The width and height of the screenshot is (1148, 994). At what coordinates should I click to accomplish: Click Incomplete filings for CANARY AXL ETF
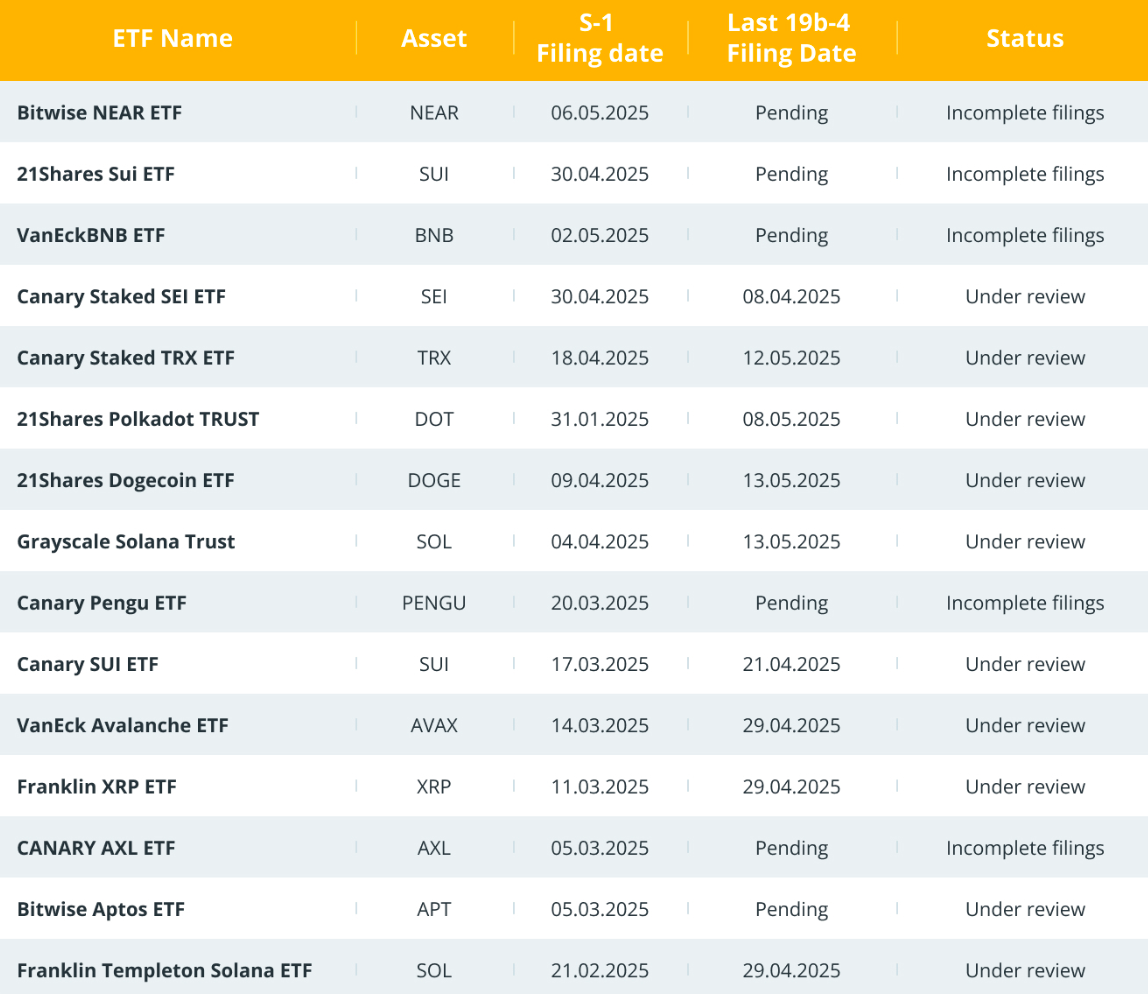[1025, 848]
